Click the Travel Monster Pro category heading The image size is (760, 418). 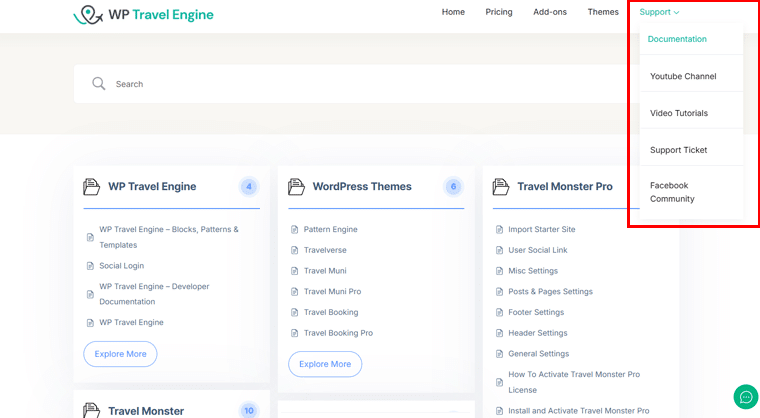[565, 187]
